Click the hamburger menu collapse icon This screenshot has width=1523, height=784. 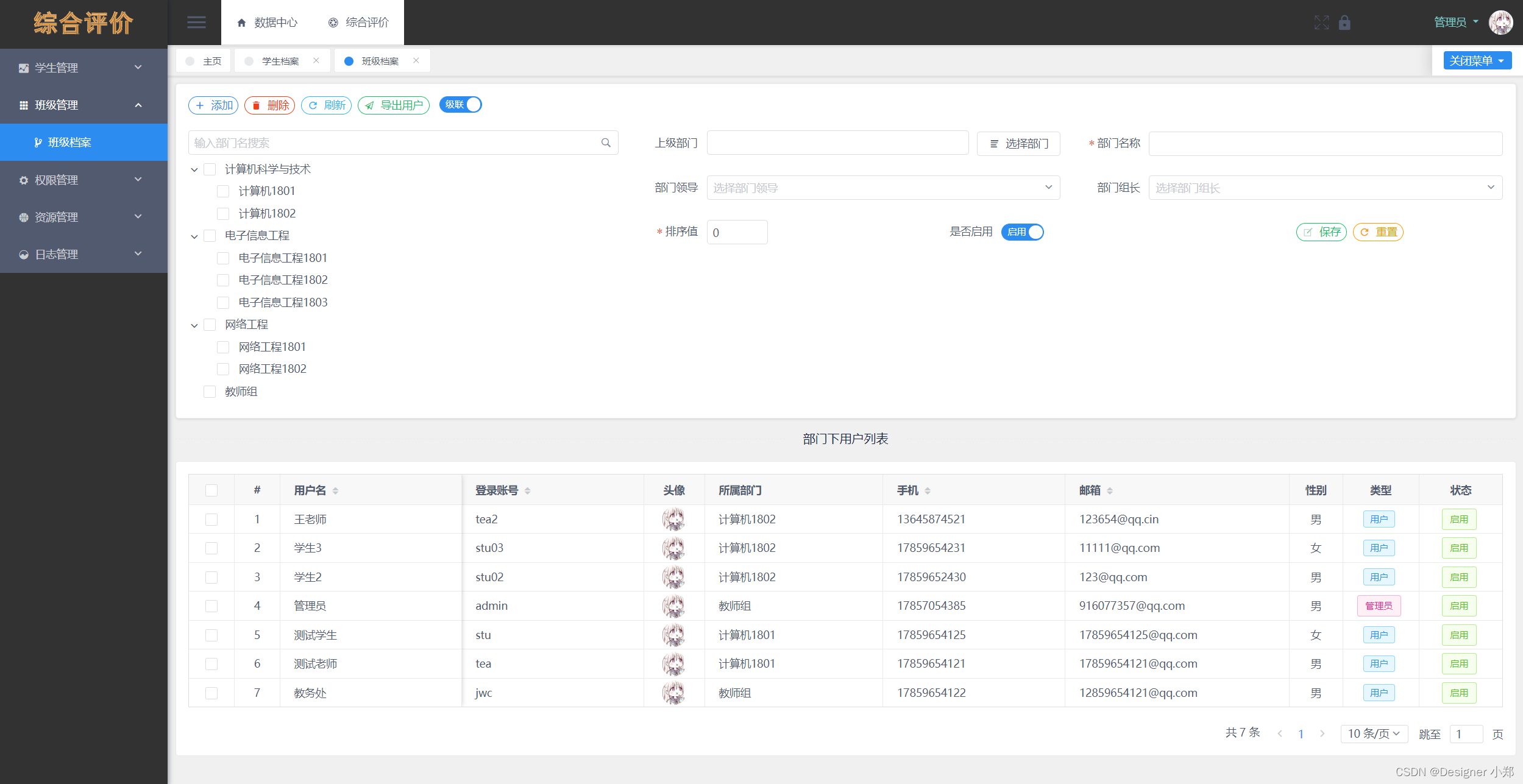196,23
